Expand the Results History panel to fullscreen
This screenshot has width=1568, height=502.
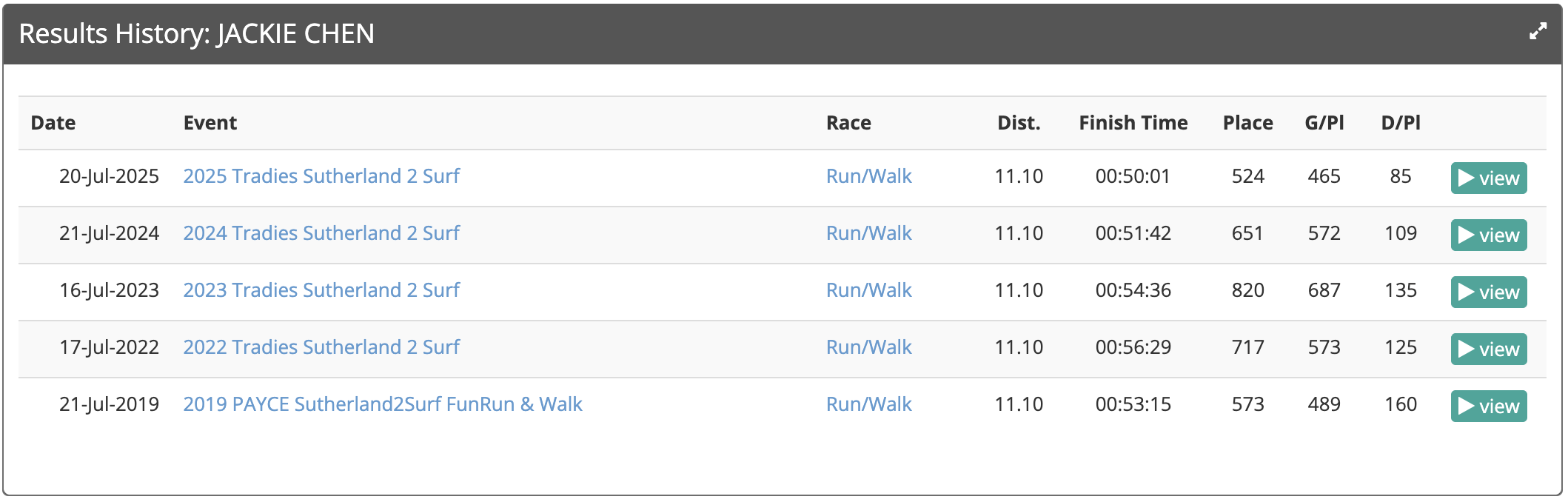pos(1538,32)
